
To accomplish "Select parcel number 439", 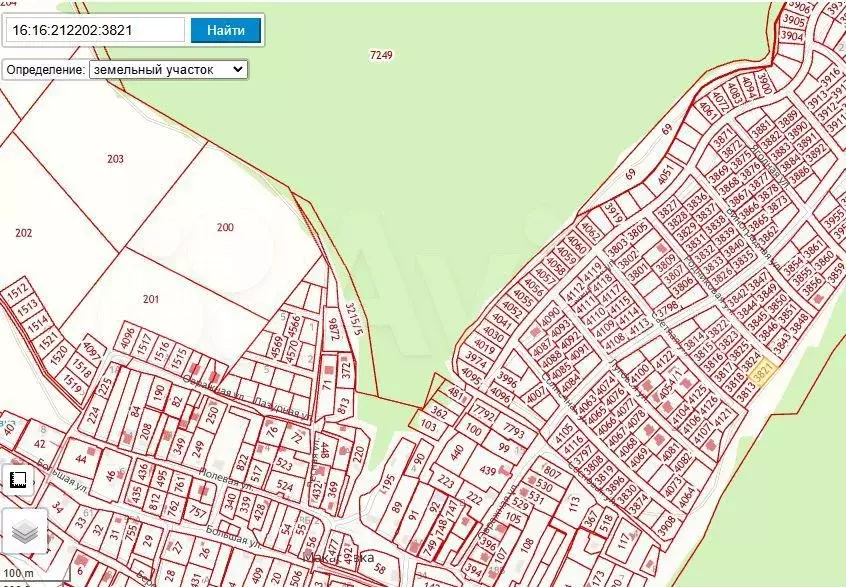I will [488, 470].
